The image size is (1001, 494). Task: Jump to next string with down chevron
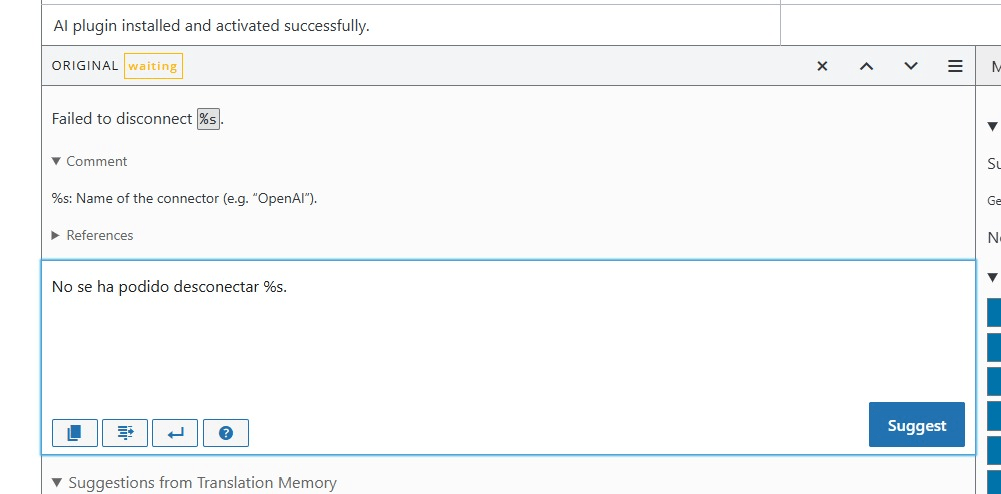[910, 66]
